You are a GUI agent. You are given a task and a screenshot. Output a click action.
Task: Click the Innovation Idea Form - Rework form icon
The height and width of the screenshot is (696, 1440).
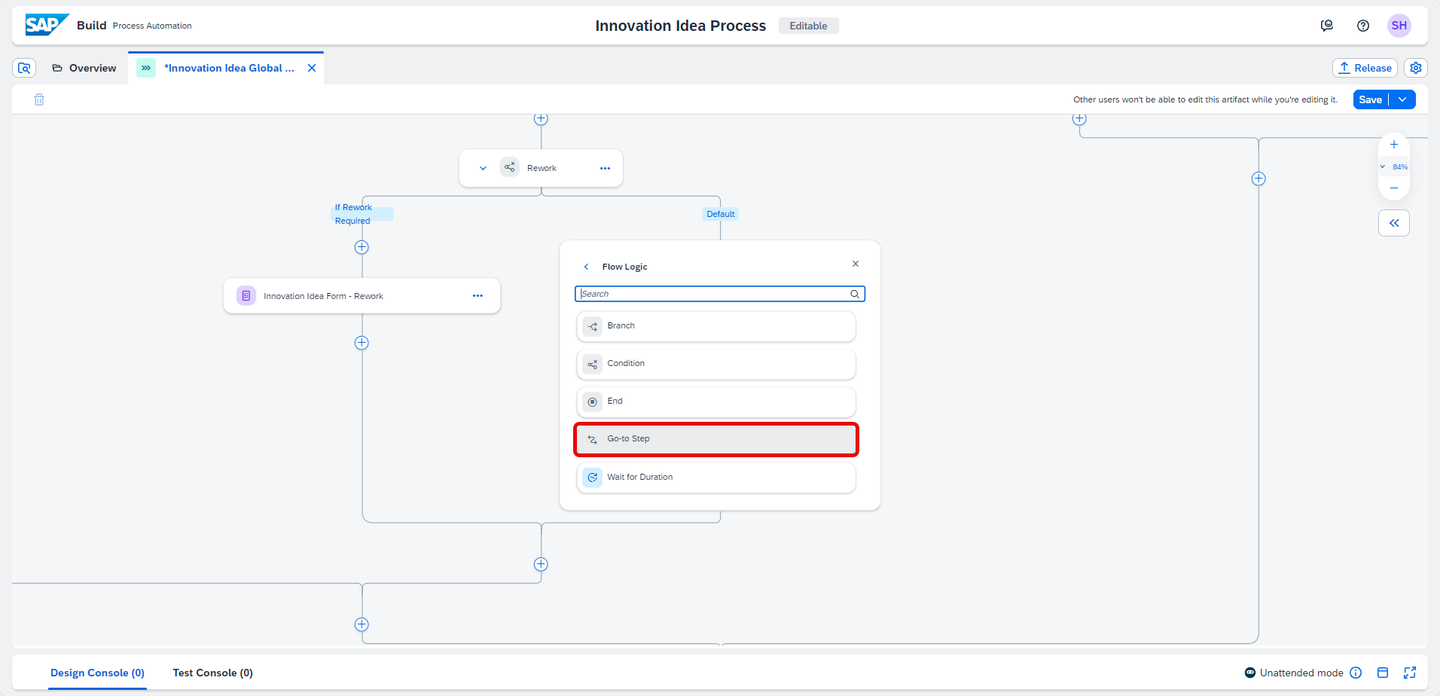click(x=246, y=296)
